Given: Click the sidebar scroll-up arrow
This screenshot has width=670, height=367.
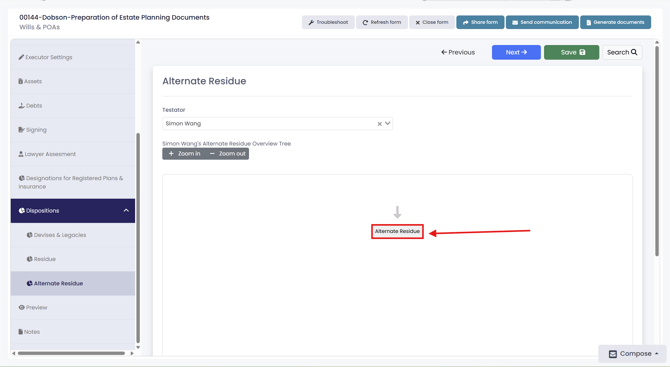Looking at the screenshot, I should tap(138, 42).
